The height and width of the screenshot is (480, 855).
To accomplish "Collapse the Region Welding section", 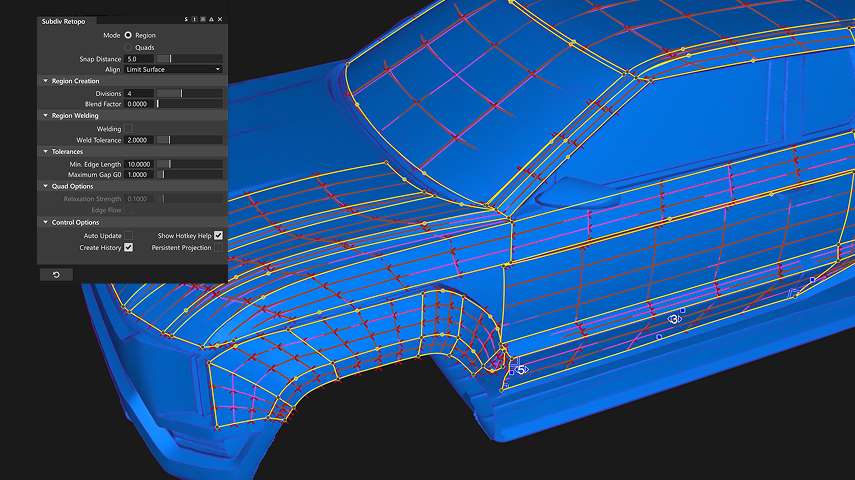I will pos(46,116).
